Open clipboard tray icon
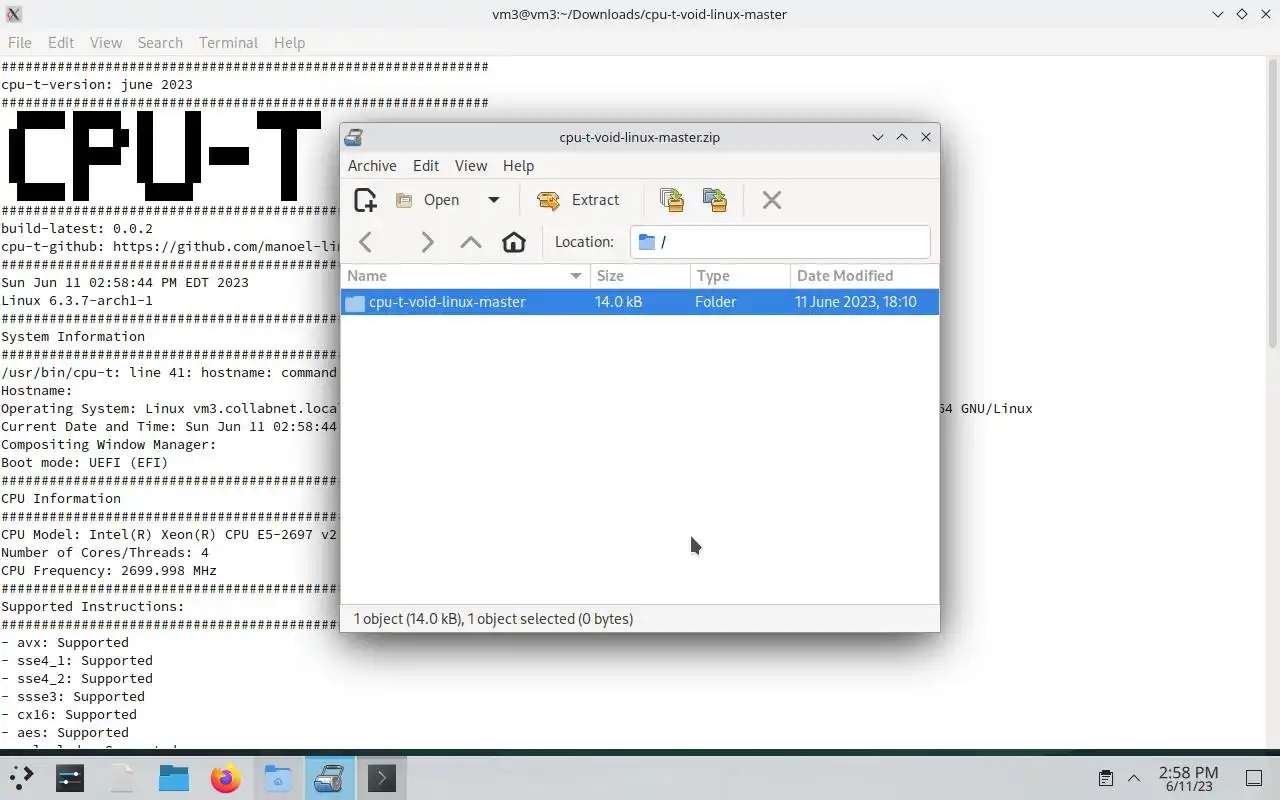Viewport: 1280px width, 800px height. pyautogui.click(x=1106, y=778)
